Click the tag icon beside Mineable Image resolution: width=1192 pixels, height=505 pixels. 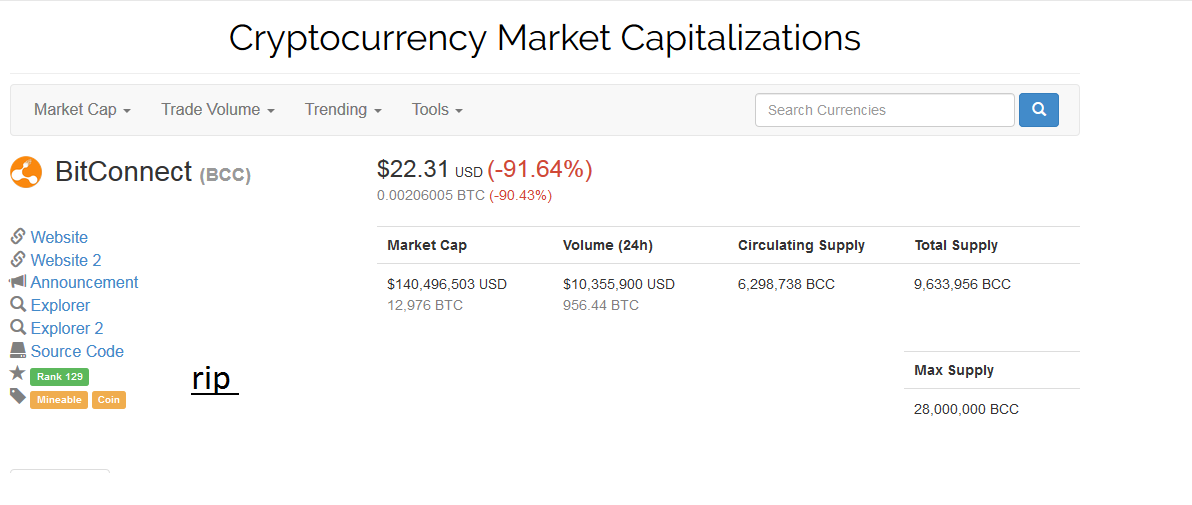tap(18, 397)
